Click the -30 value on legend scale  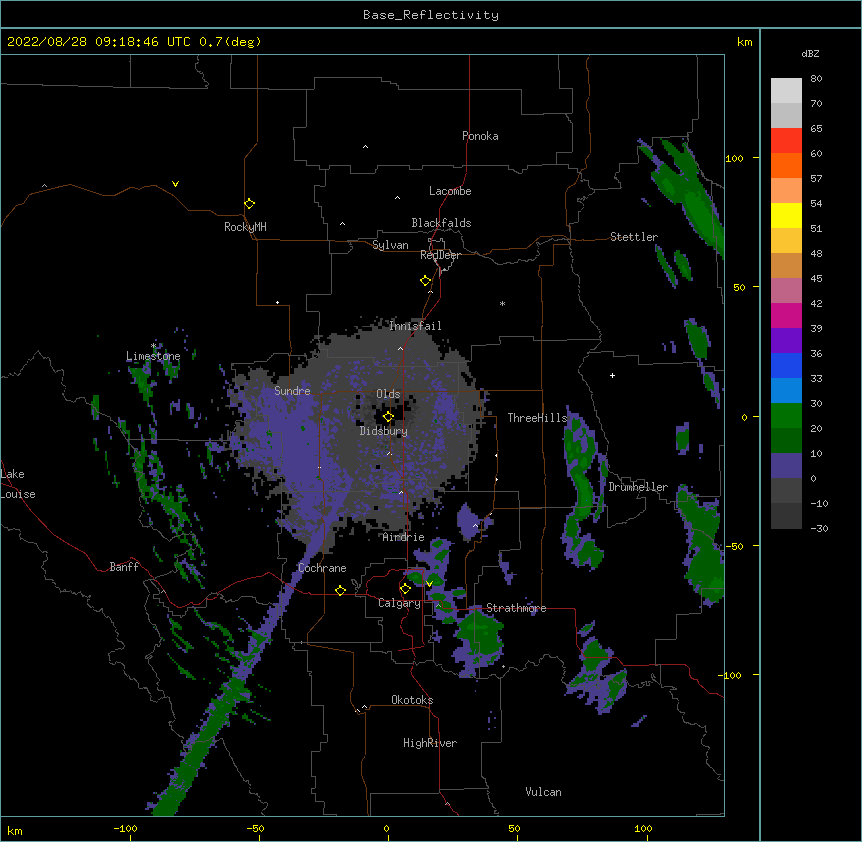pos(819,529)
